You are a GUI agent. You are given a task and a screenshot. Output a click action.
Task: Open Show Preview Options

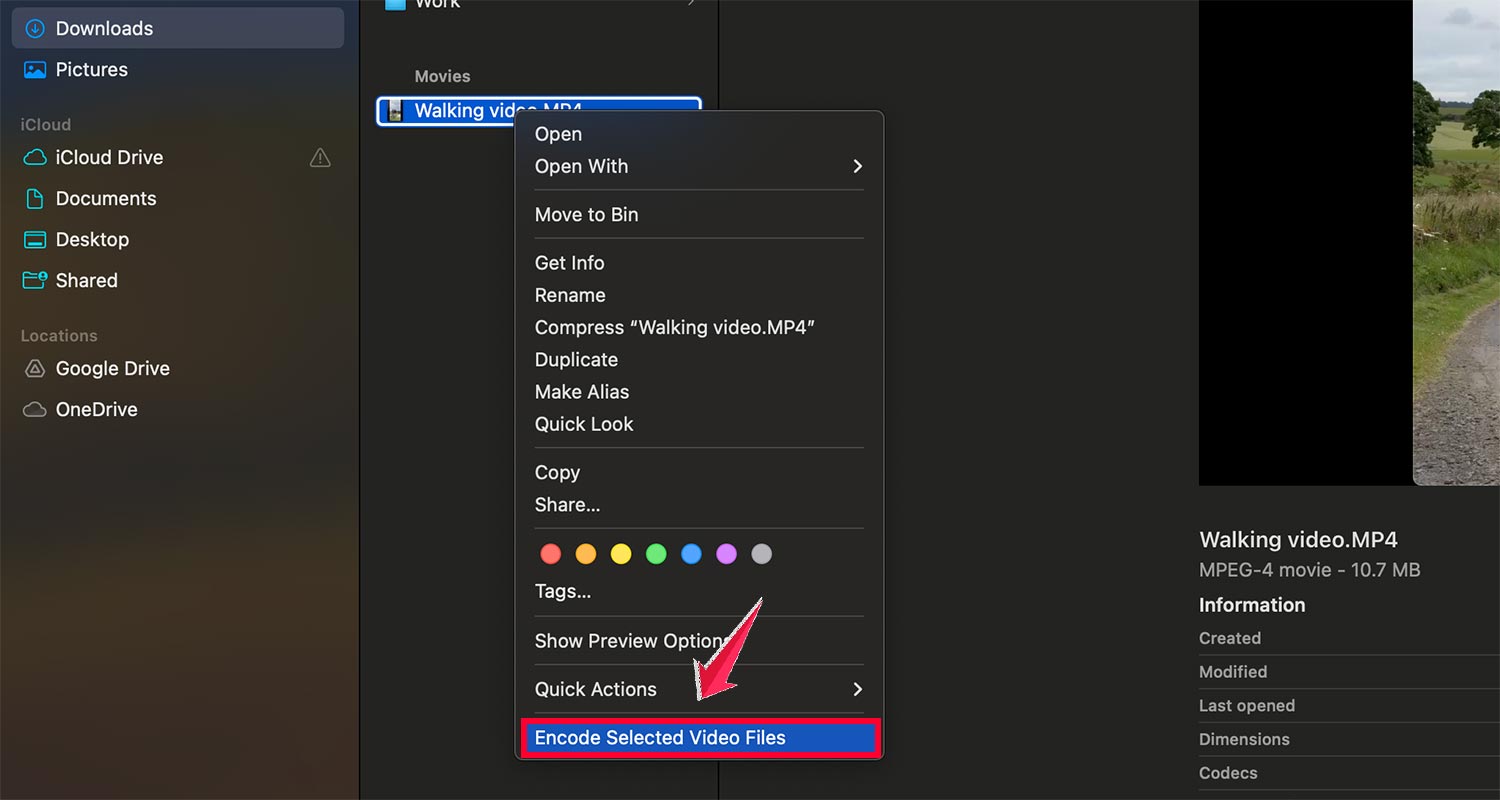click(629, 640)
